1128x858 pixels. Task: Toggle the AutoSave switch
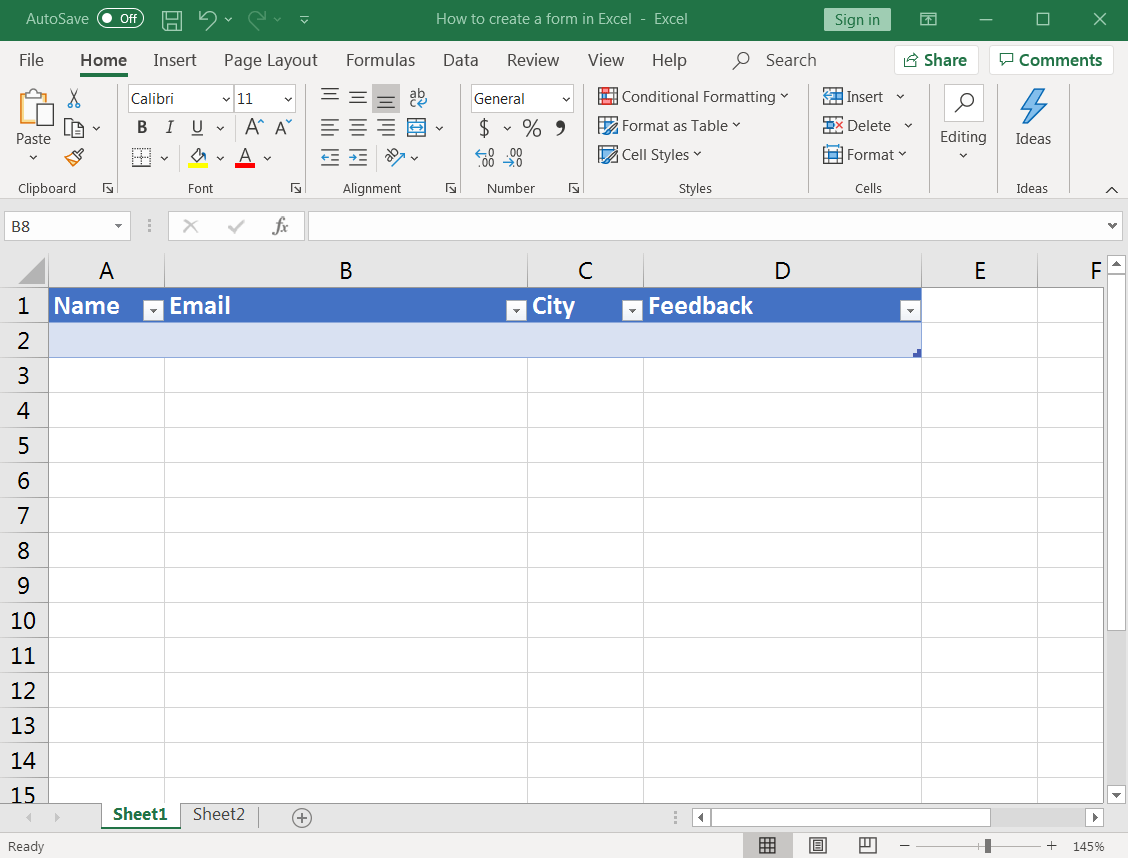pos(120,19)
